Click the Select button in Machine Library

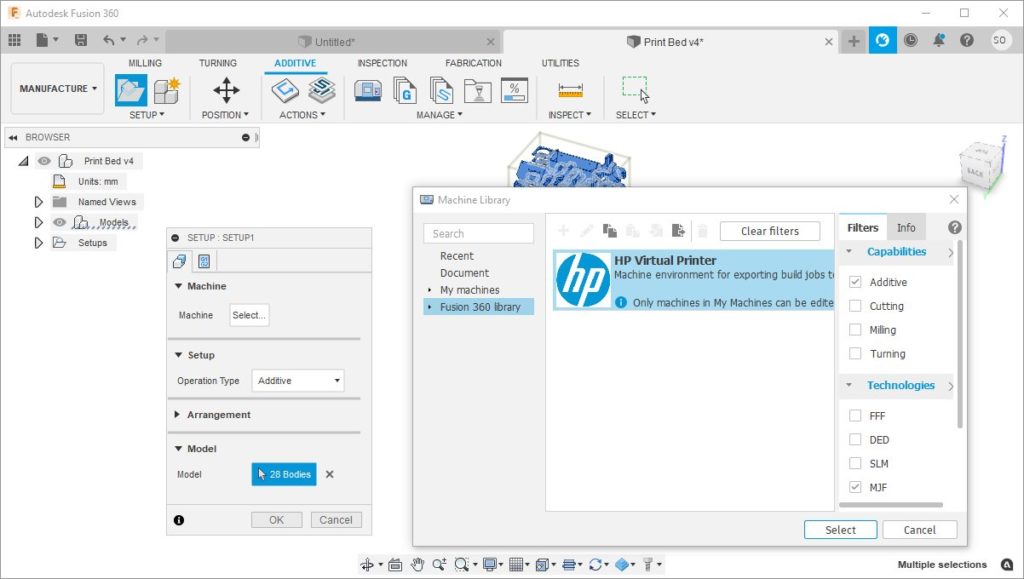(x=840, y=530)
